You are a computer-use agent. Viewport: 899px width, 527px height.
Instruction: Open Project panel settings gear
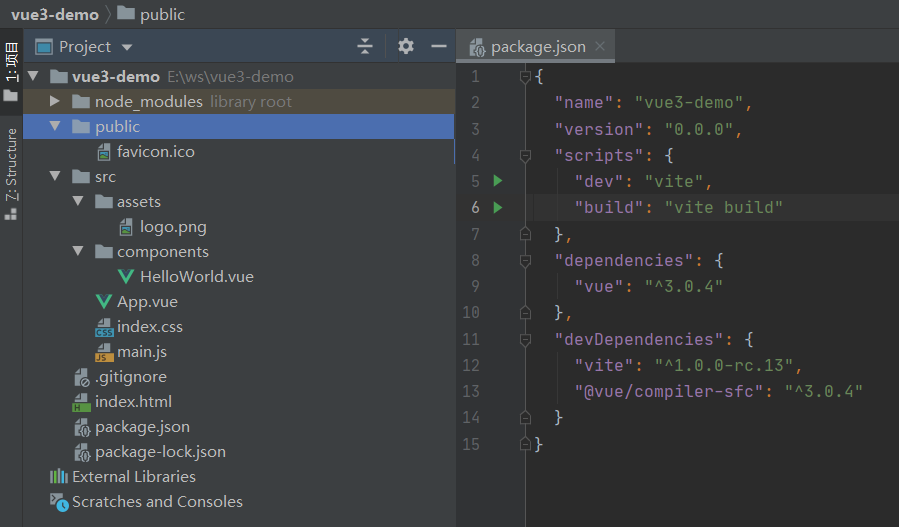click(406, 46)
